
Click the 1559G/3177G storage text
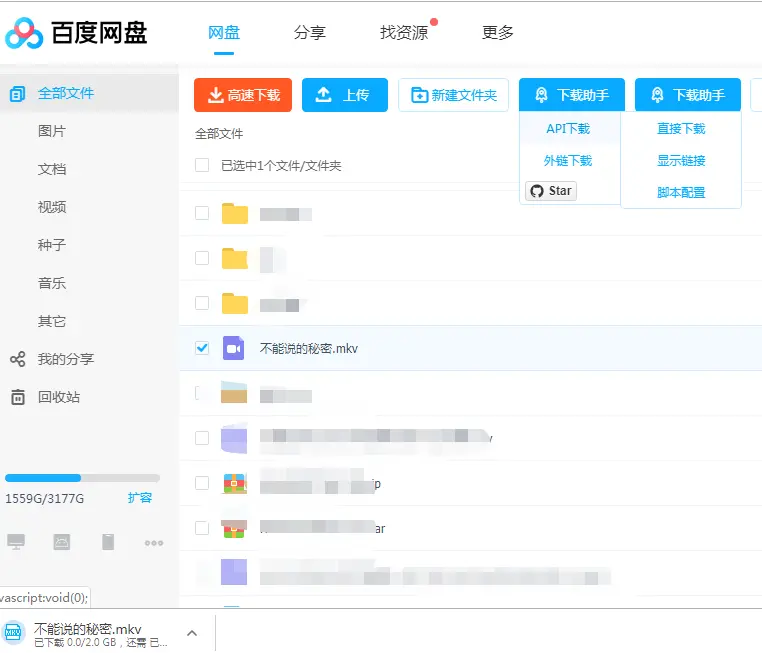(44, 498)
